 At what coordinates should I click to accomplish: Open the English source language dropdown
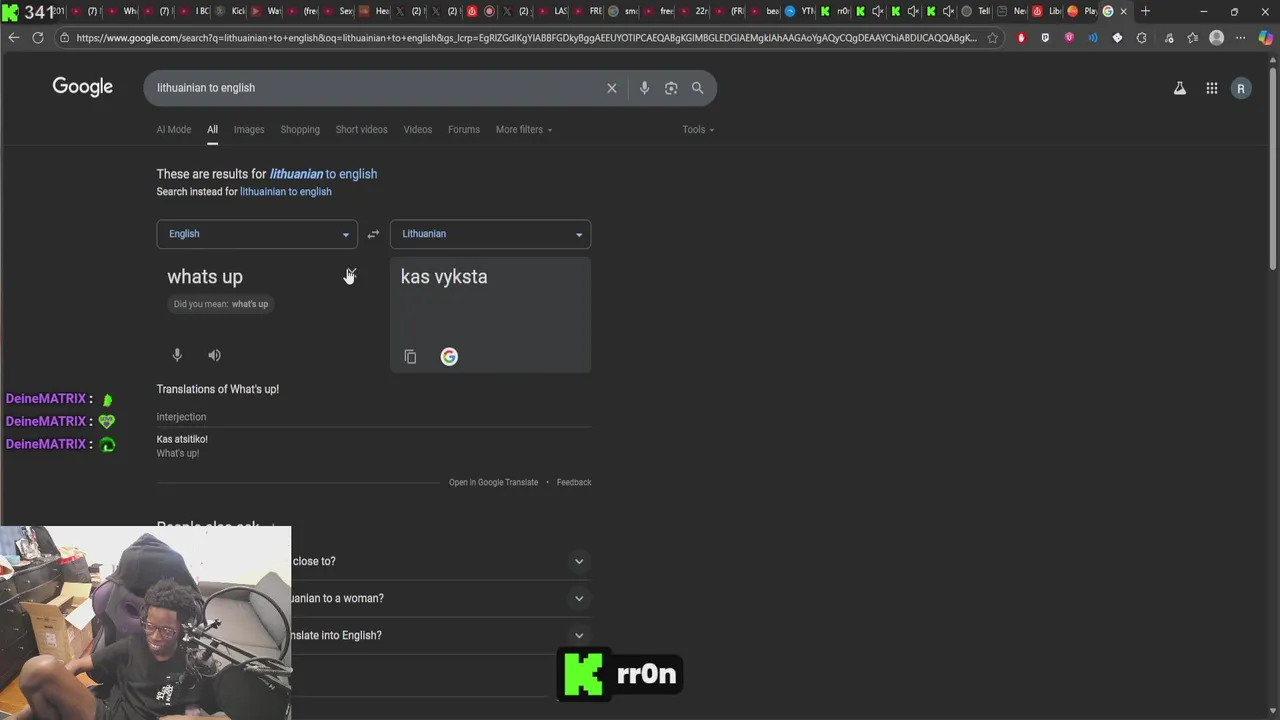[x=257, y=234]
